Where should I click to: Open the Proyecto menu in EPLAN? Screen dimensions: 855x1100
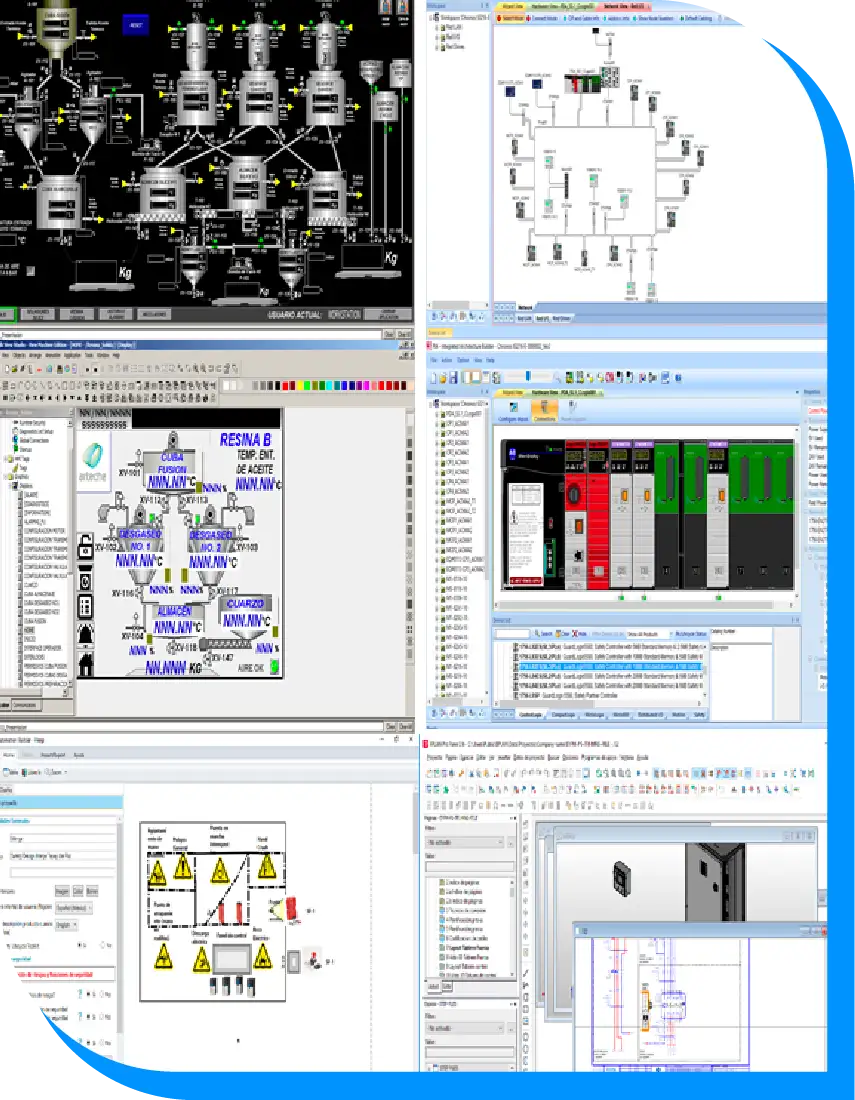point(434,757)
